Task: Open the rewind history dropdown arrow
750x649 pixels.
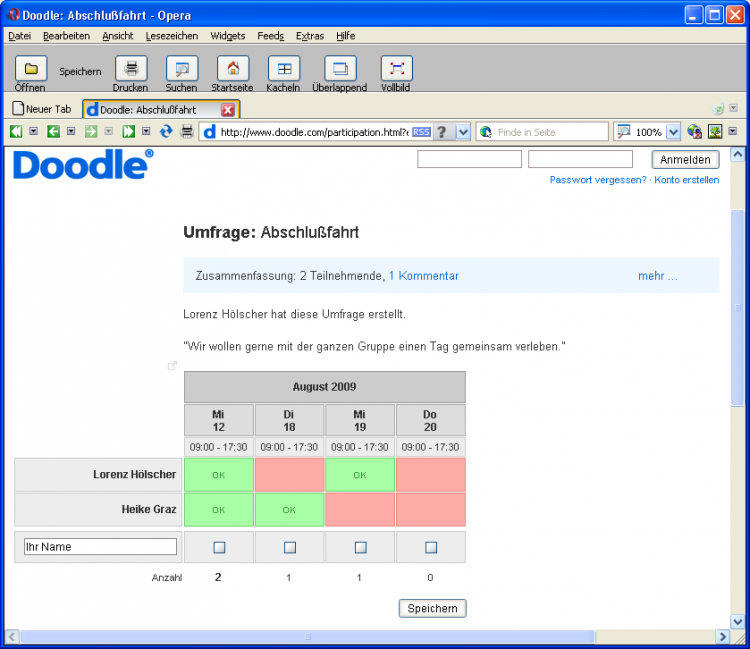Action: 33,131
